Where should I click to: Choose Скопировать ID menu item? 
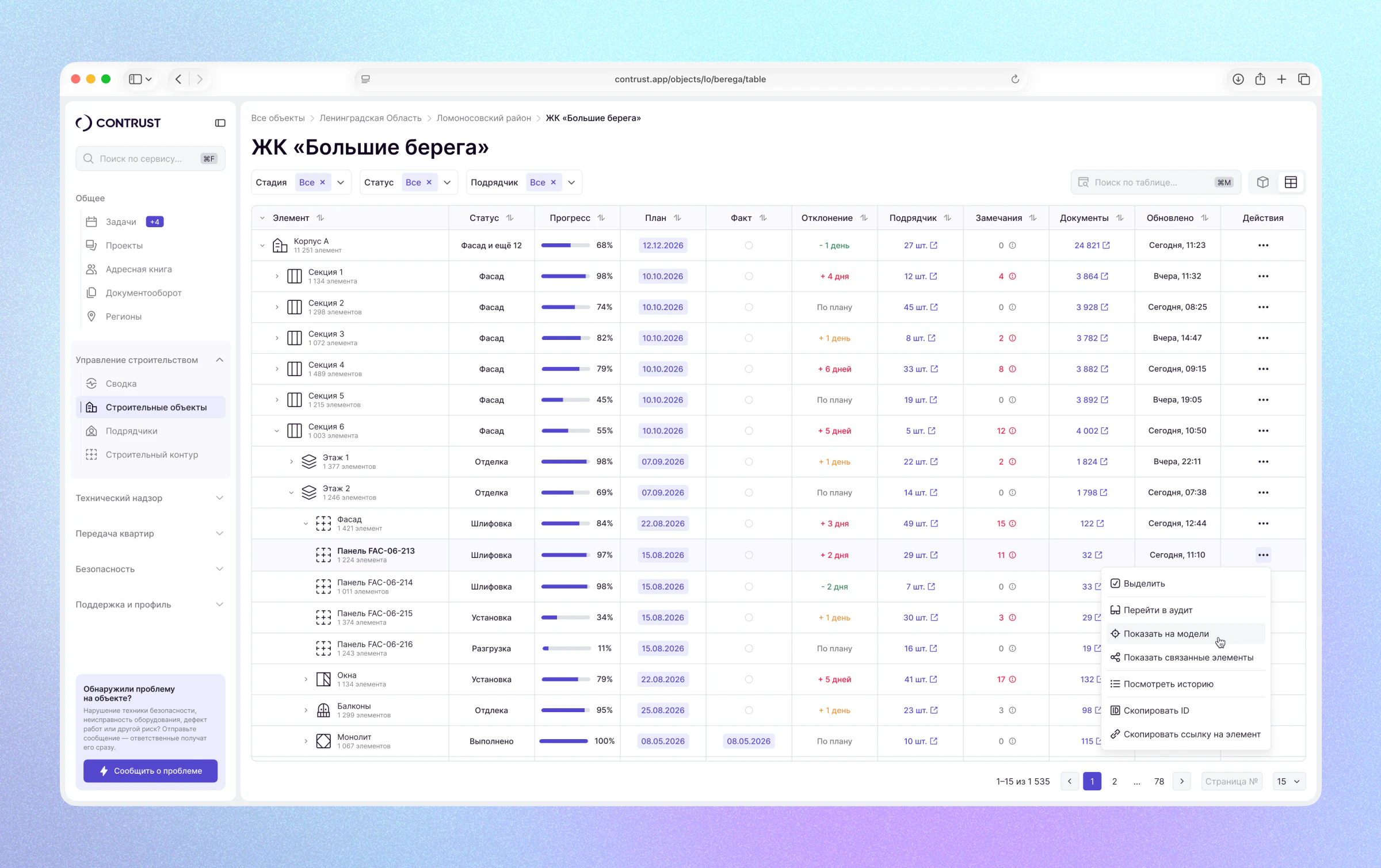click(1186, 710)
